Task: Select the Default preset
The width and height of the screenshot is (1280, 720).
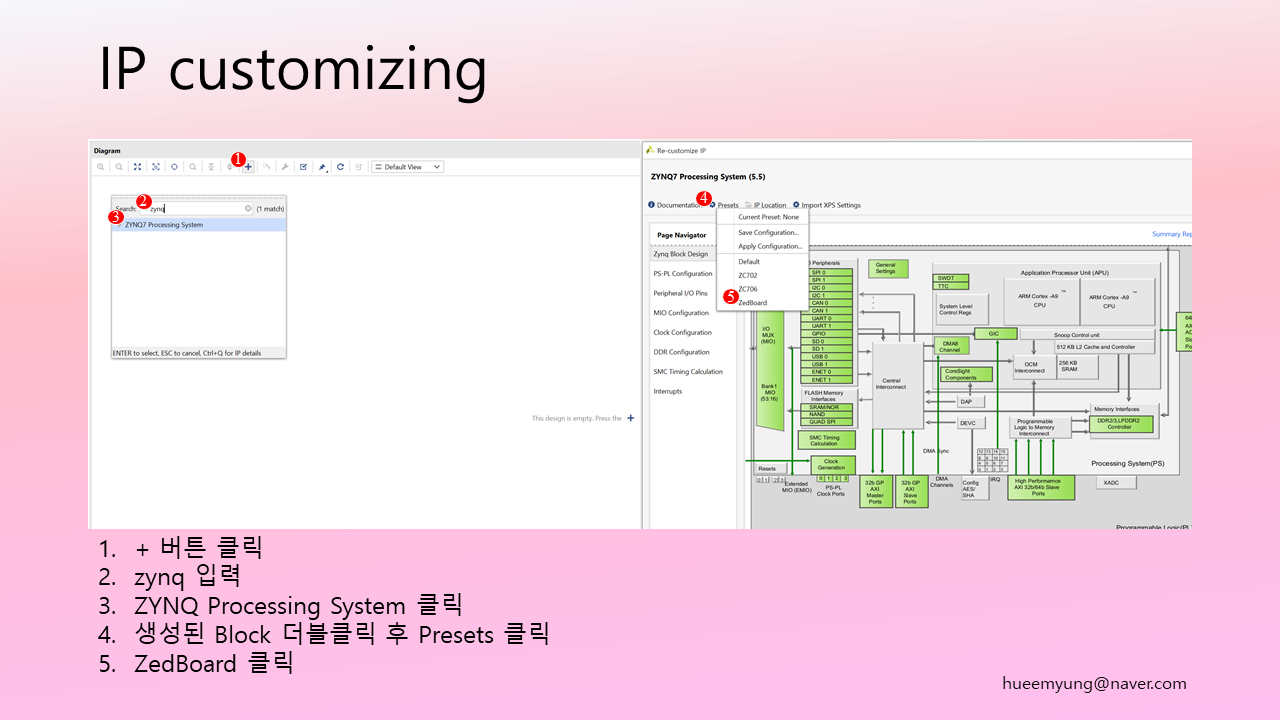Action: point(749,262)
